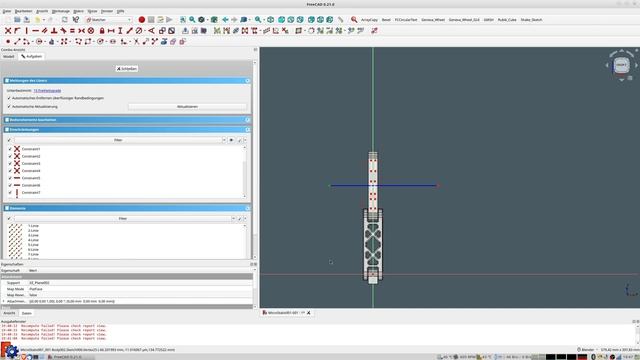Toggle Constraint7 checkbox
640x360 pixels.
point(10,193)
